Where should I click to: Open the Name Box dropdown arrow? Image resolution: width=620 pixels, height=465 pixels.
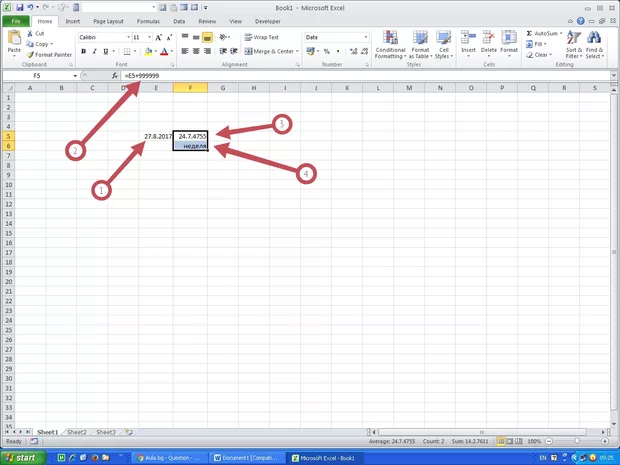pyautogui.click(x=75, y=76)
